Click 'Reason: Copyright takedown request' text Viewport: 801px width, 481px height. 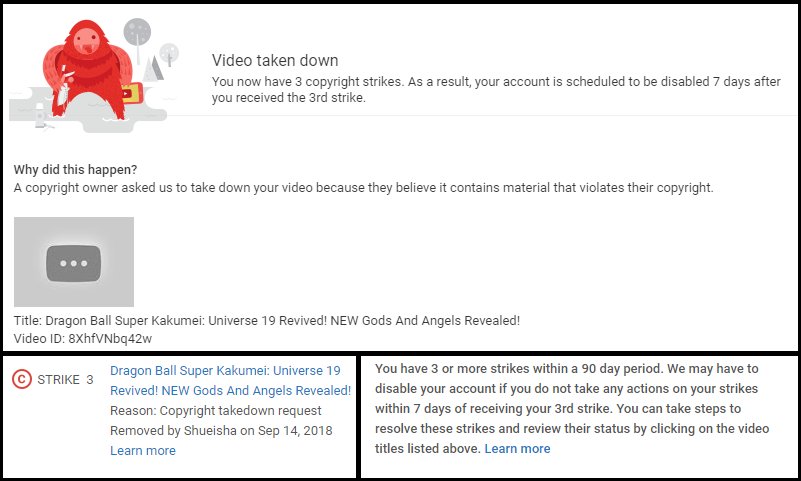click(216, 411)
